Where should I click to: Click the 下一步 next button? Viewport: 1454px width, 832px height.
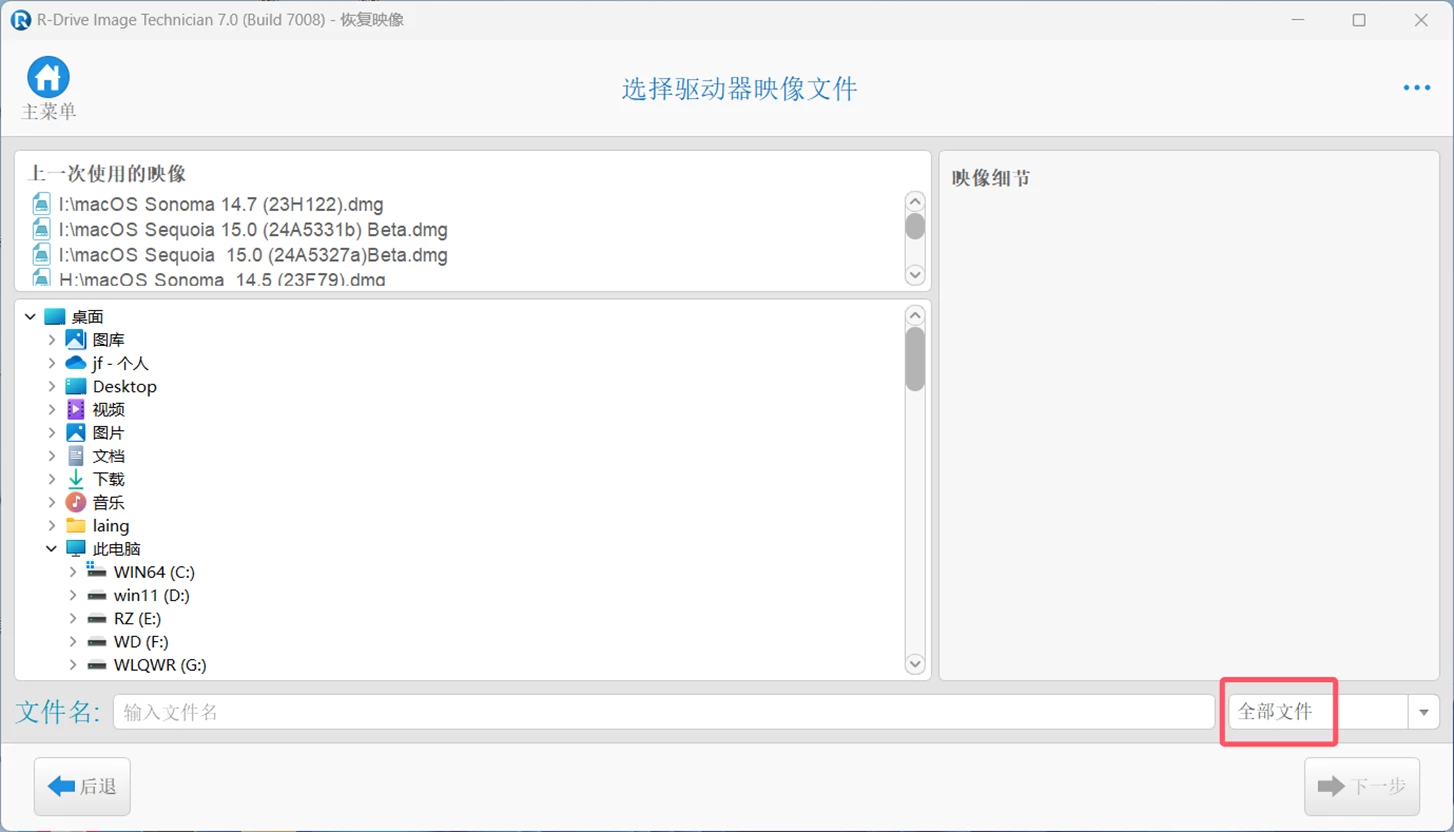pos(1362,787)
